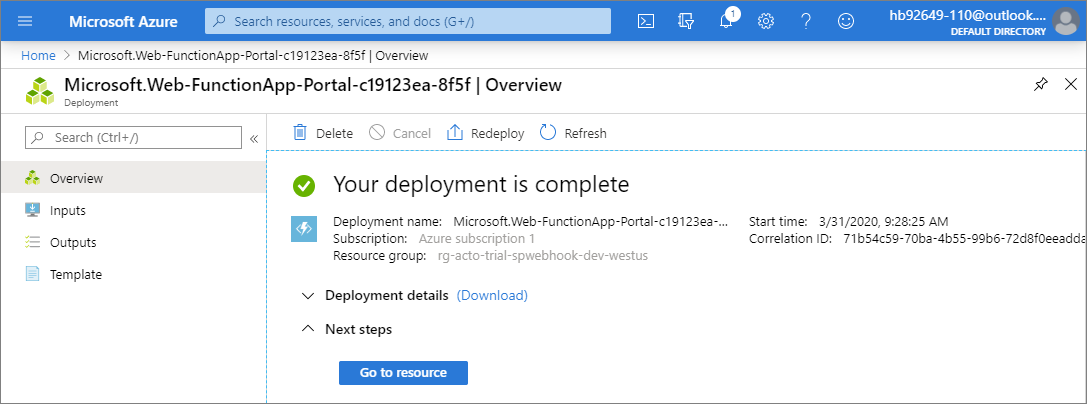The width and height of the screenshot is (1087, 404).
Task: Click the Home breadcrumb link
Action: pyautogui.click(x=38, y=55)
